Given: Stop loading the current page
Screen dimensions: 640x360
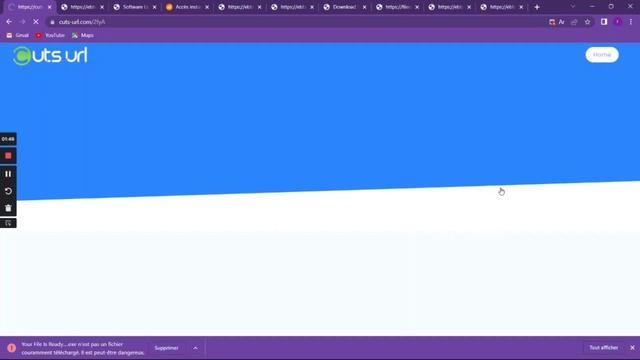Looking at the screenshot, I should tap(36, 22).
